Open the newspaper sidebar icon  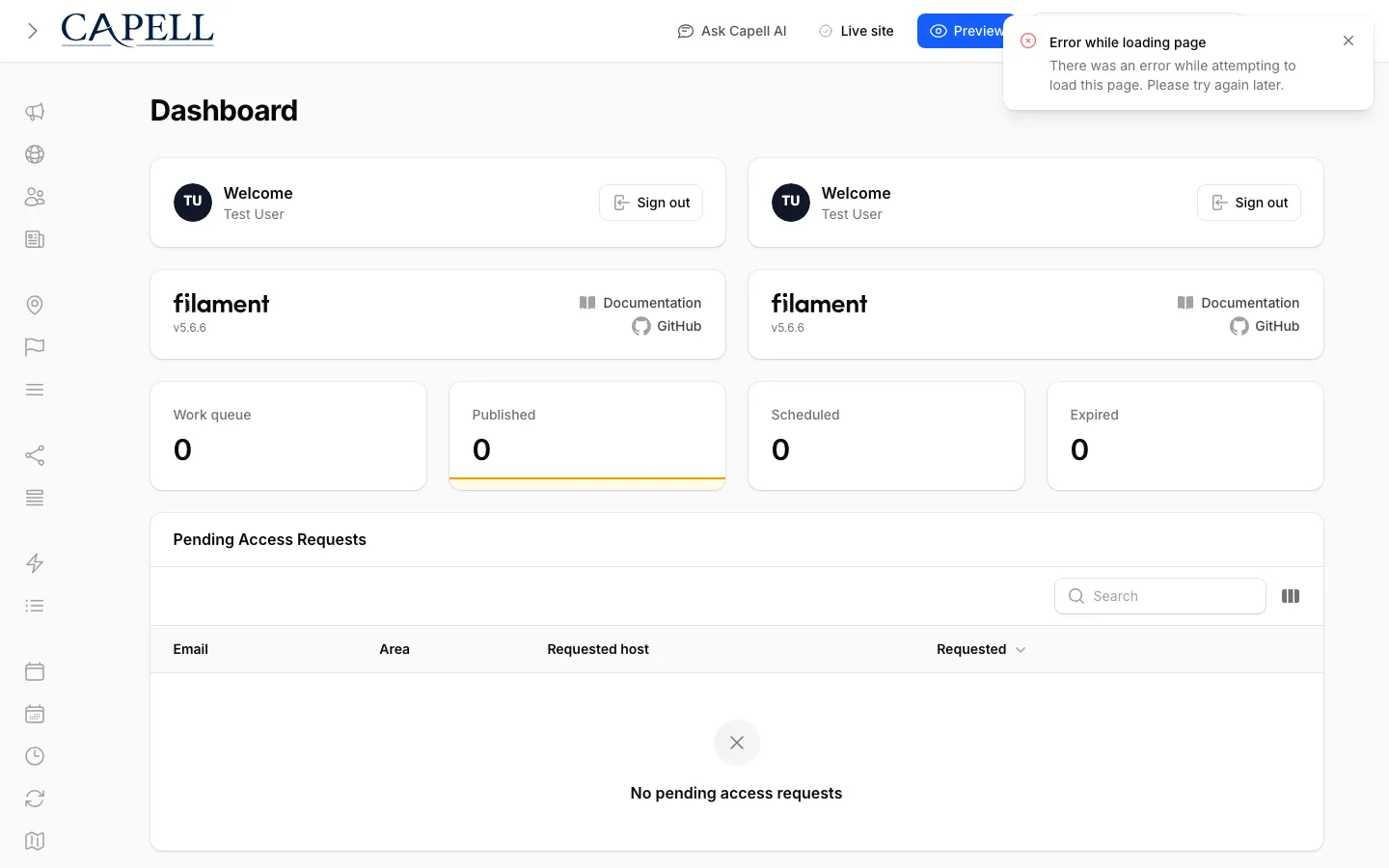35,239
